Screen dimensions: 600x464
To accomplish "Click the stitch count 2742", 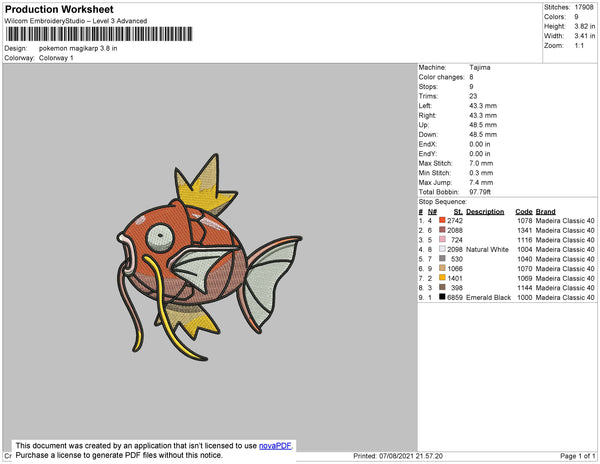I will pyautogui.click(x=455, y=221).
